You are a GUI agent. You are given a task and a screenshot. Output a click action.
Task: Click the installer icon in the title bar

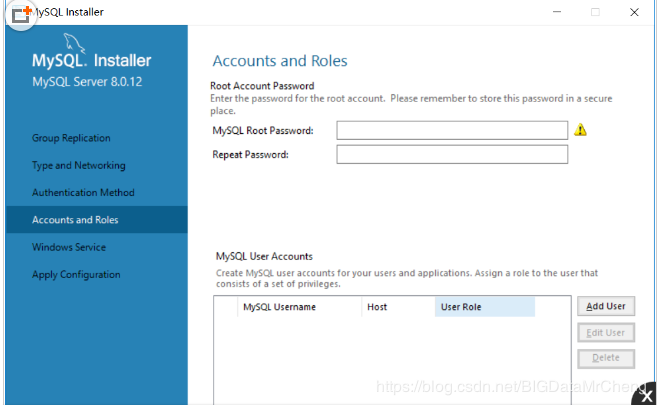[x=21, y=15]
